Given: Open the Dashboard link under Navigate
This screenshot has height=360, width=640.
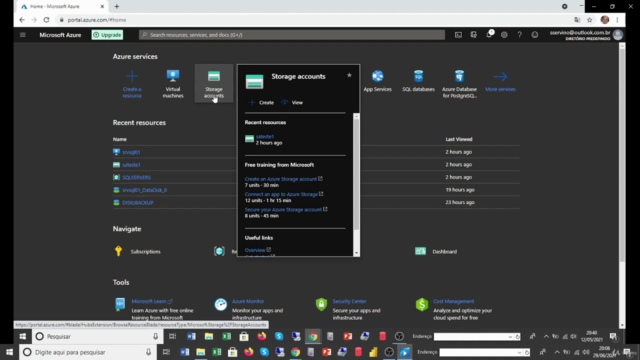Looking at the screenshot, I should coord(444,251).
